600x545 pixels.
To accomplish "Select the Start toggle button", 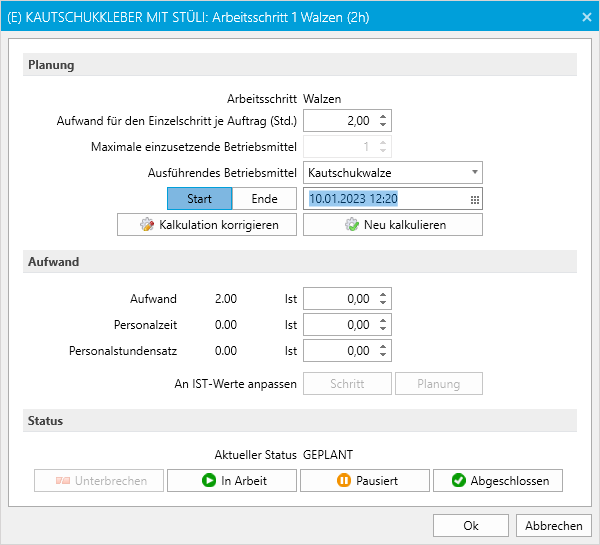I will point(199,199).
